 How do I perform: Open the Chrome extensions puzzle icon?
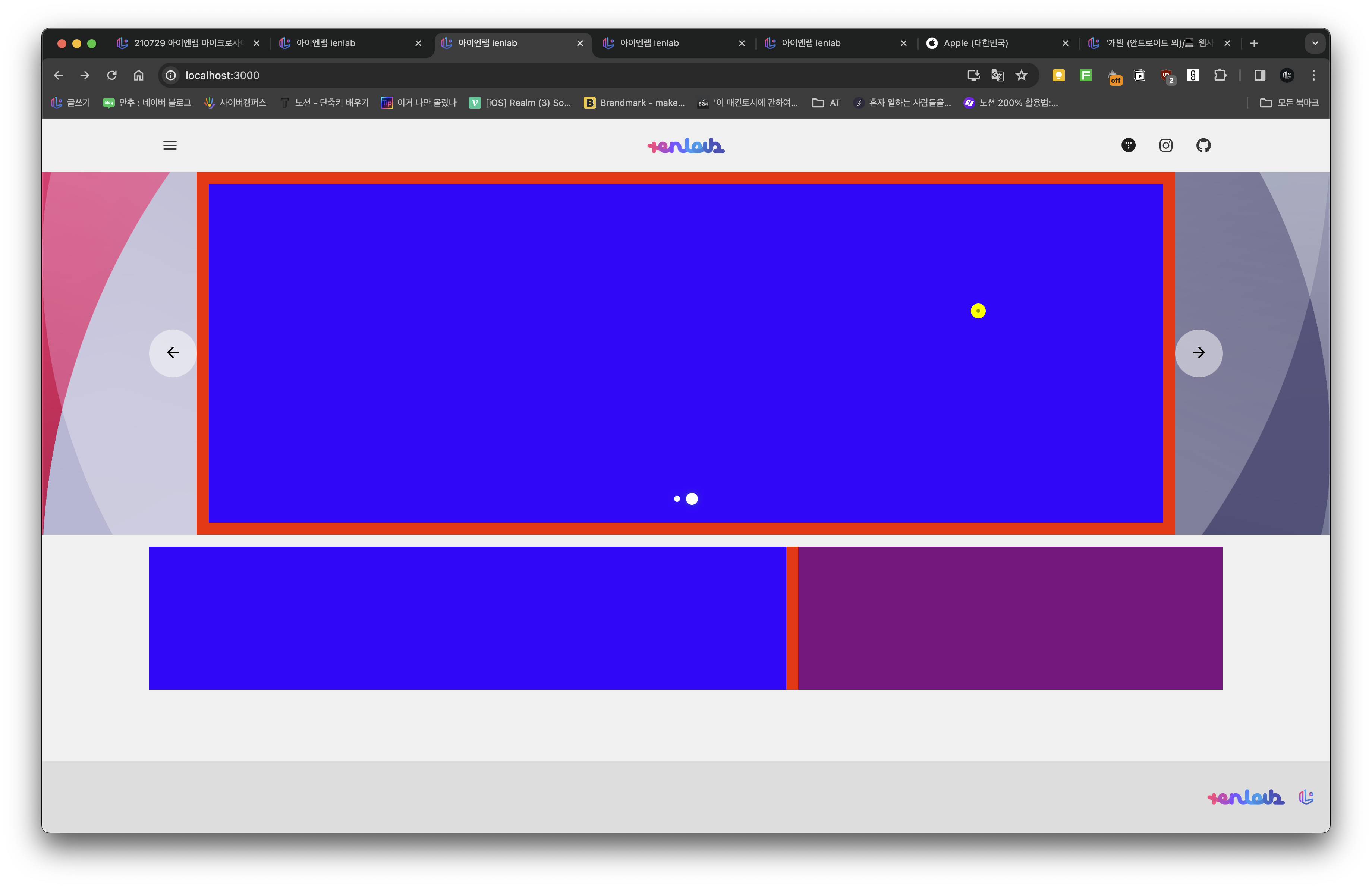(x=1220, y=75)
